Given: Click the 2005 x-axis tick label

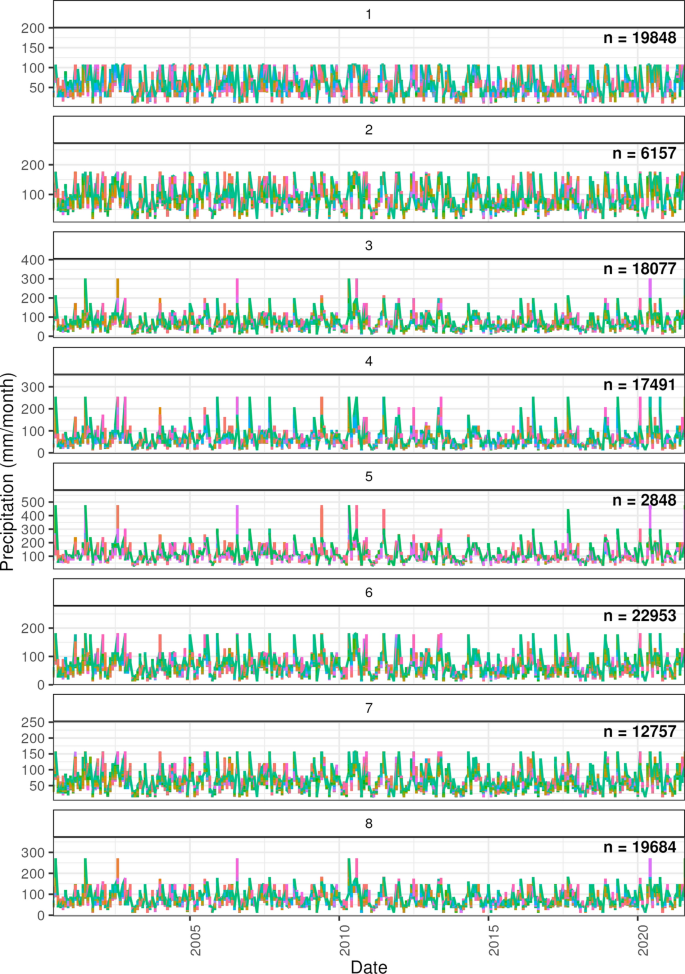Looking at the screenshot, I should pyautogui.click(x=196, y=940).
